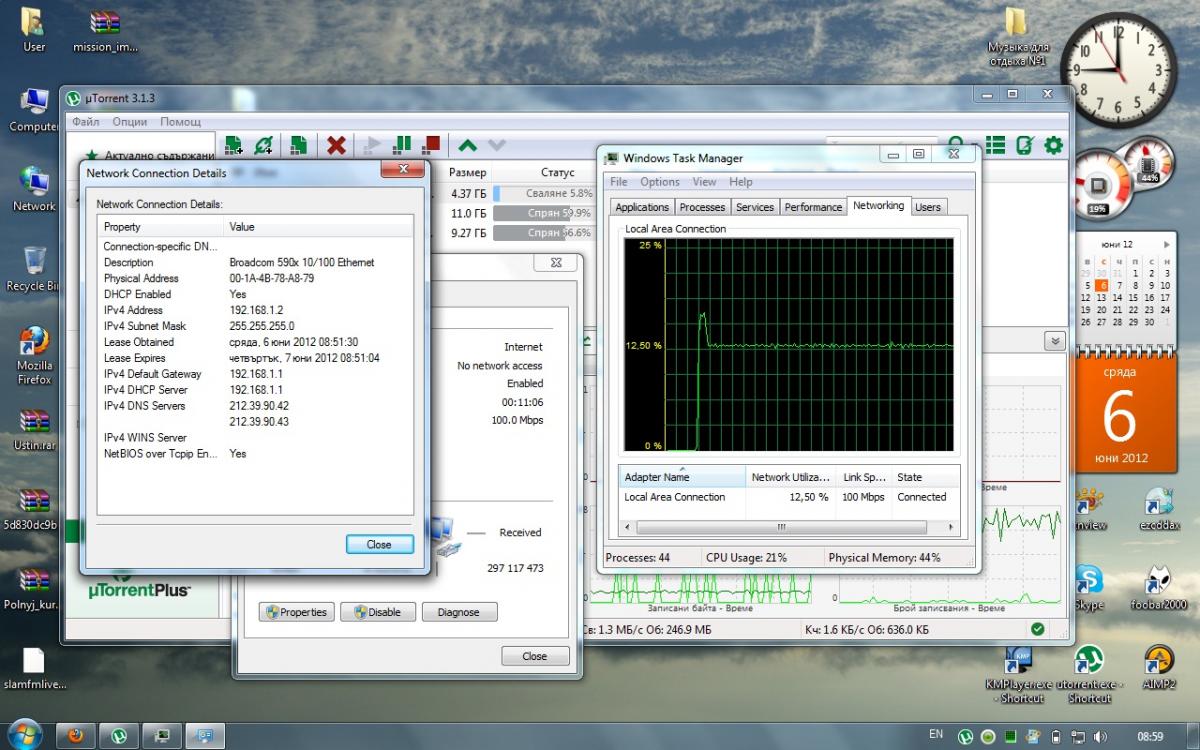Click the Add Torrent toolbar icon

tap(233, 146)
